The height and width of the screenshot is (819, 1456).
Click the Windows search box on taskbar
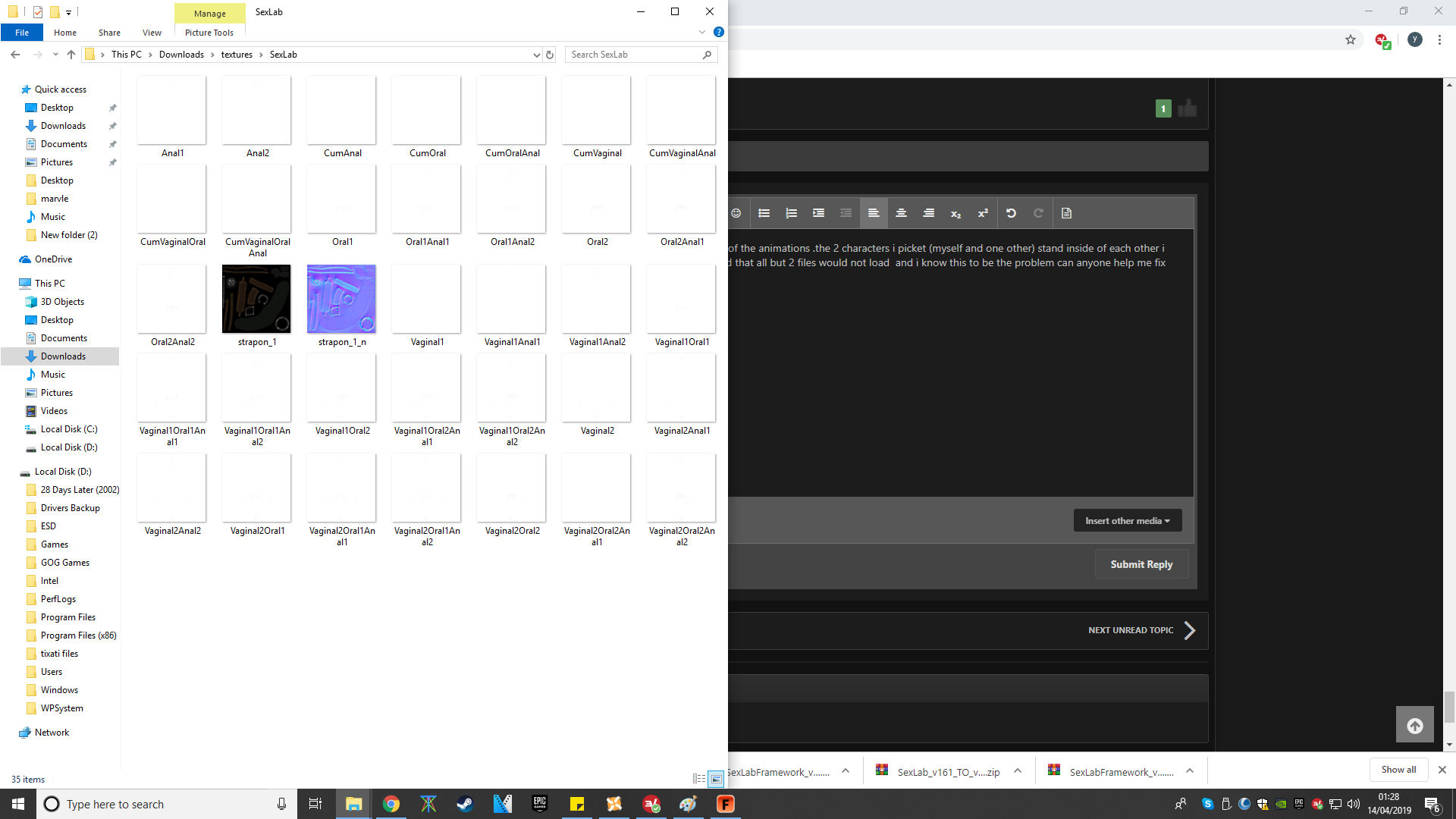(166, 804)
